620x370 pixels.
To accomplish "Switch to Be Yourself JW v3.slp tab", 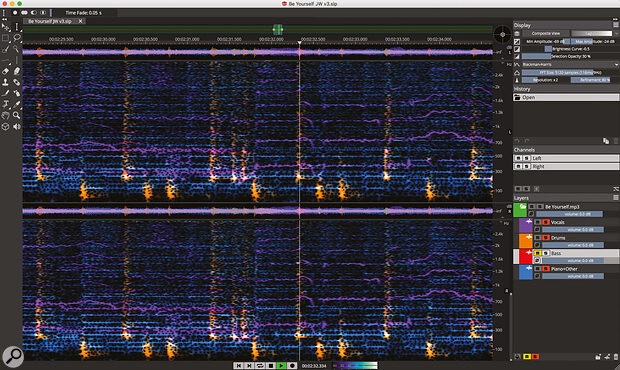I will click(50, 21).
